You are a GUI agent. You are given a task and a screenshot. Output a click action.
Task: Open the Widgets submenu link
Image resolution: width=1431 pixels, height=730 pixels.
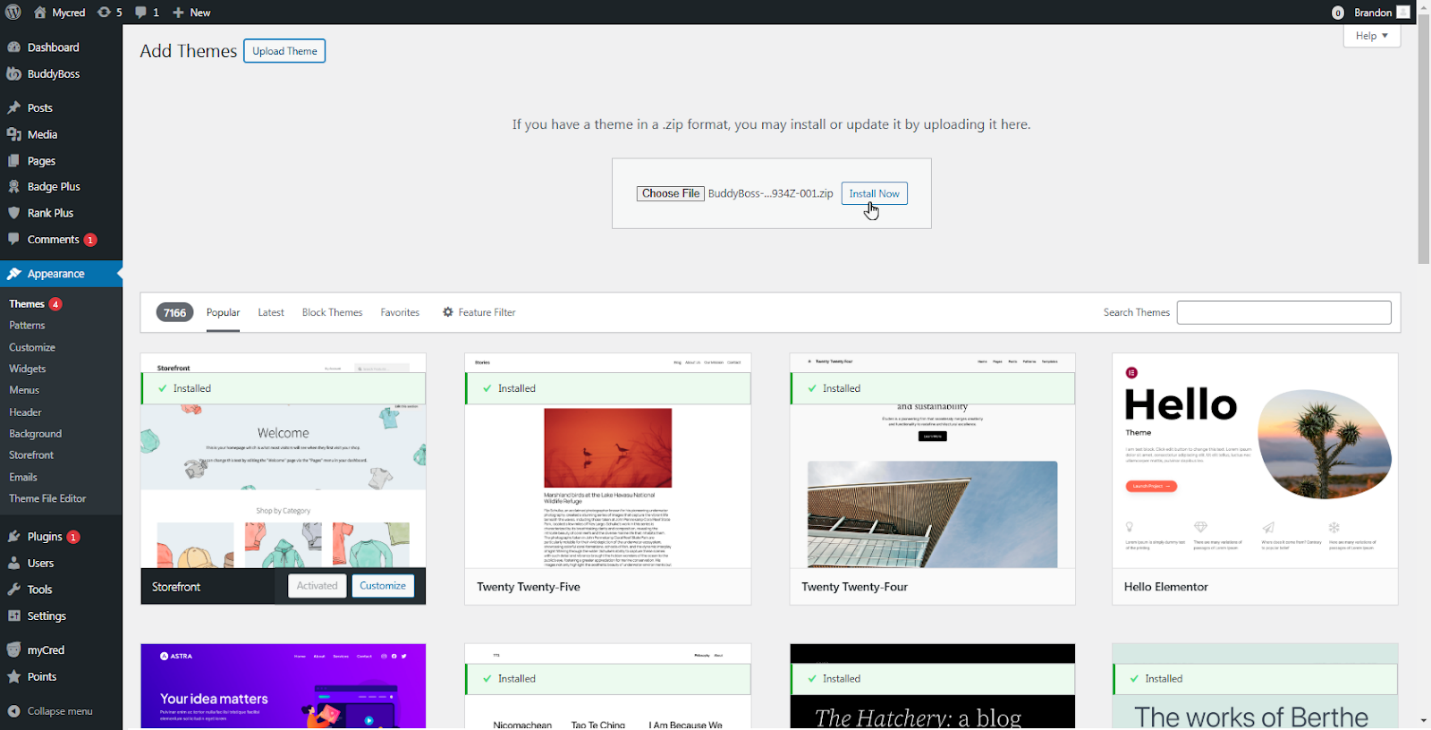click(x=28, y=369)
